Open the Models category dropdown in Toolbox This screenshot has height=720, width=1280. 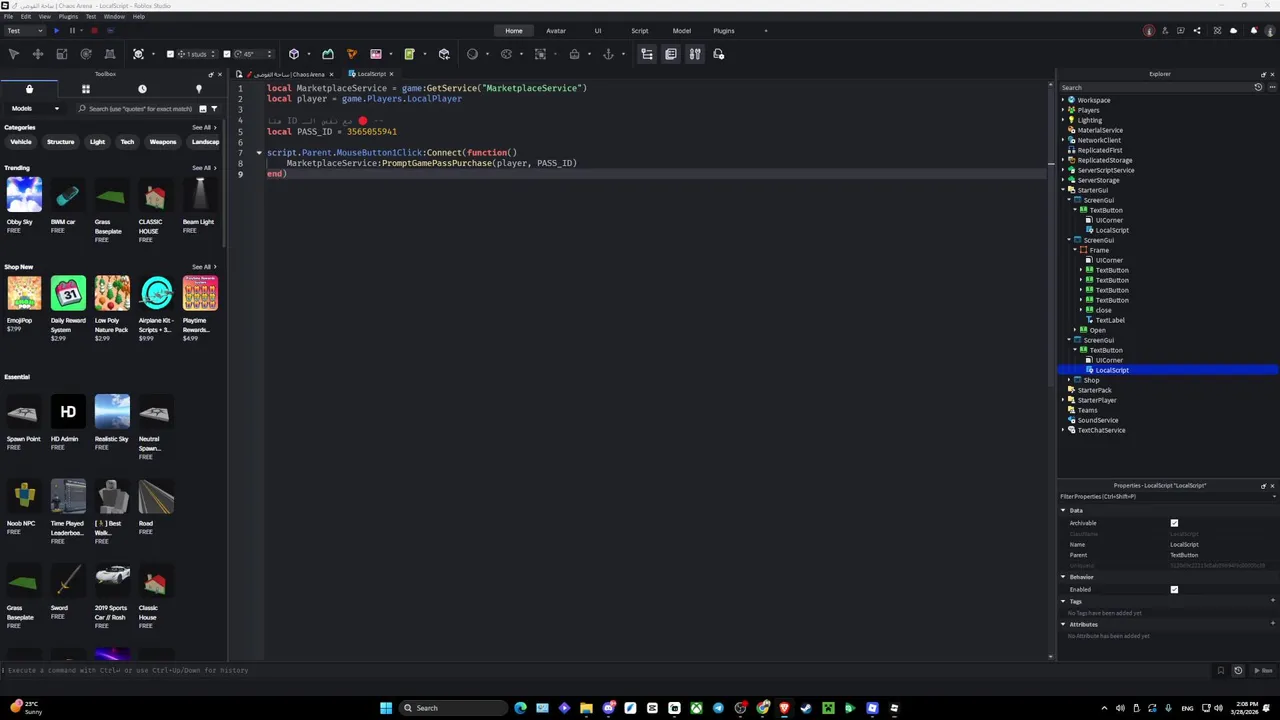pyautogui.click(x=36, y=108)
